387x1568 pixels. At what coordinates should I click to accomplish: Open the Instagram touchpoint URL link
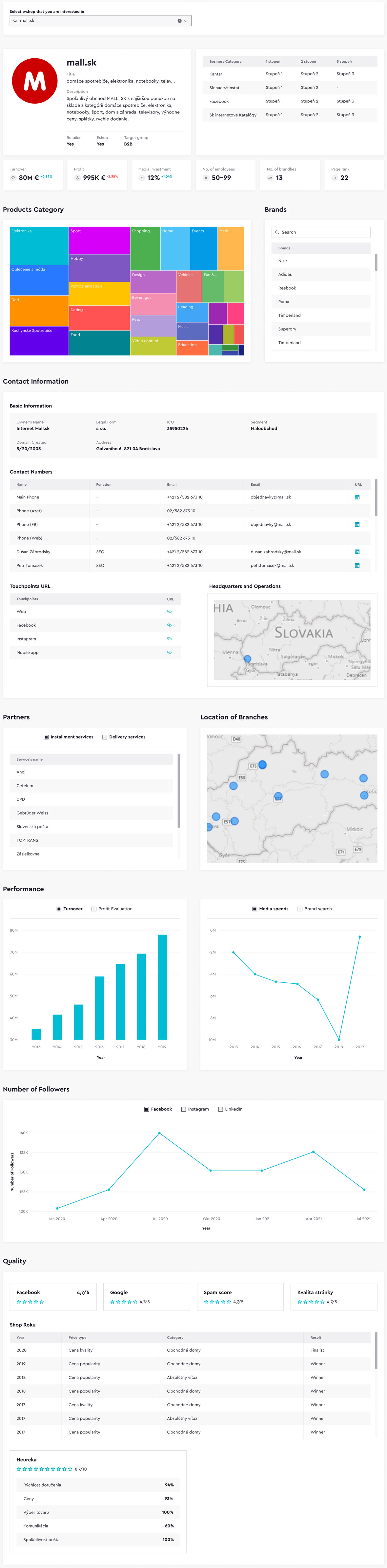[x=169, y=638]
